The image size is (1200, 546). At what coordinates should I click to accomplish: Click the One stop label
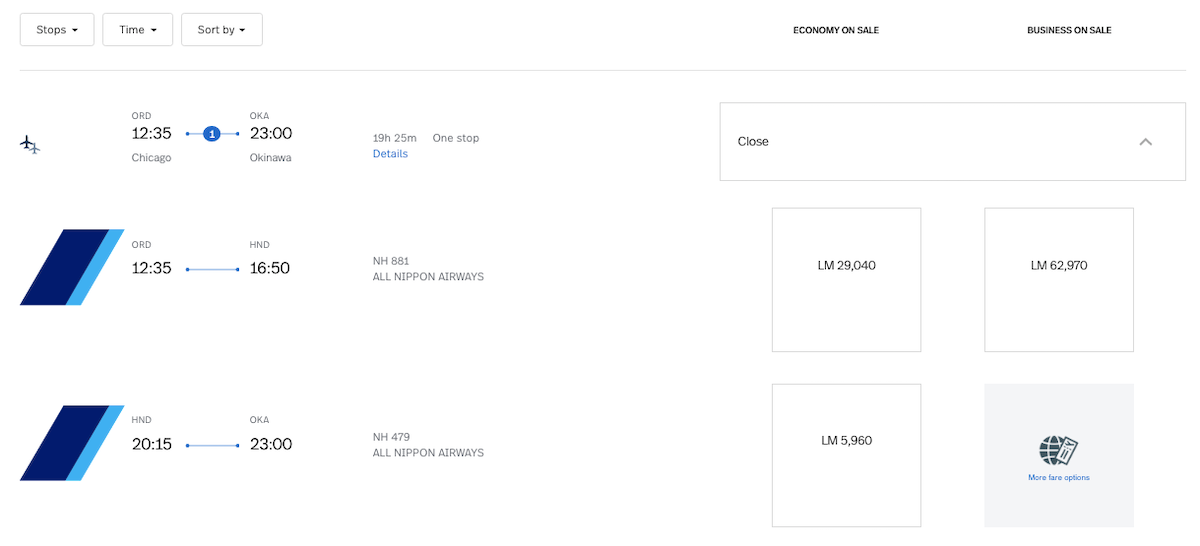pyautogui.click(x=456, y=138)
